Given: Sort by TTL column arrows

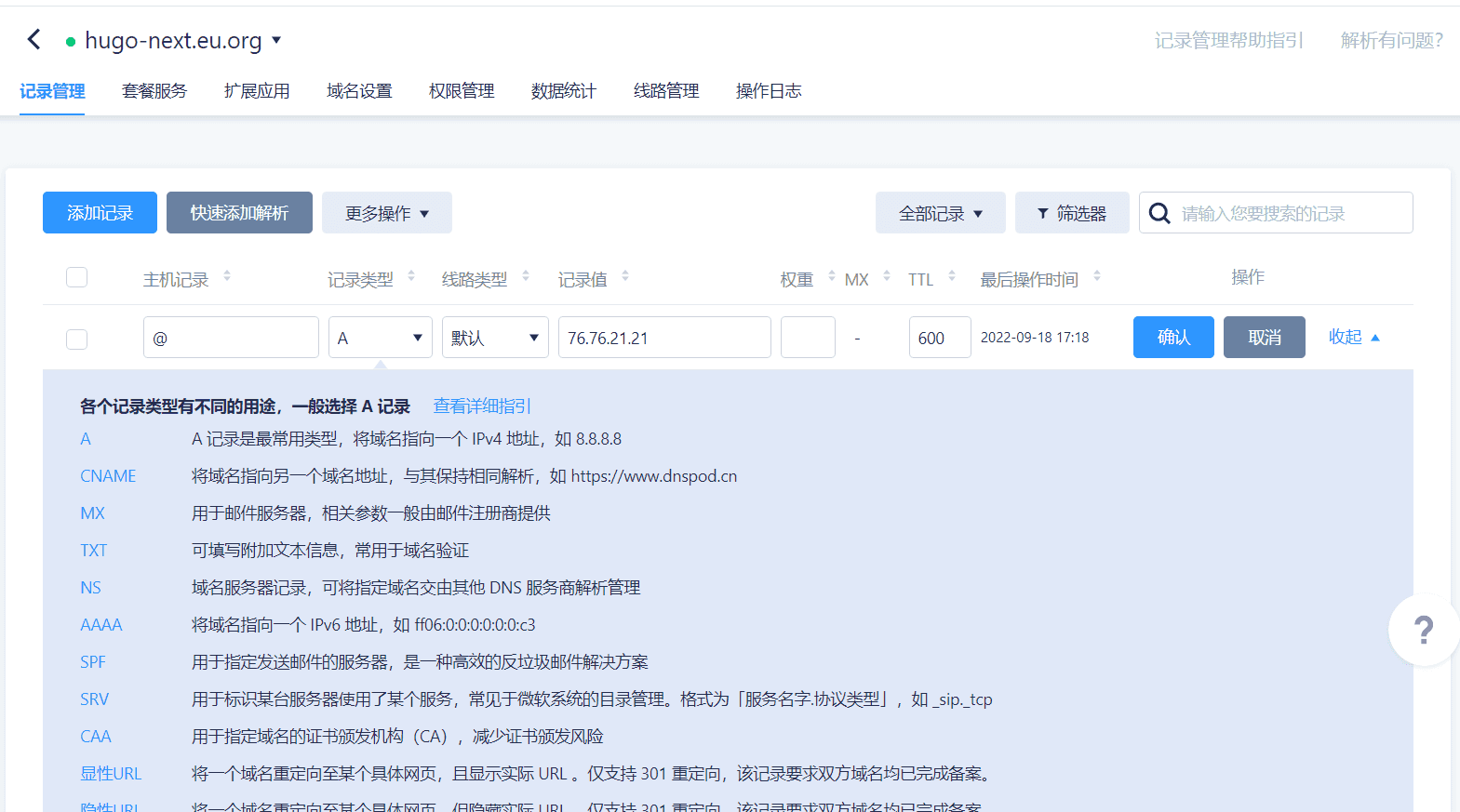Looking at the screenshot, I should click(x=951, y=276).
